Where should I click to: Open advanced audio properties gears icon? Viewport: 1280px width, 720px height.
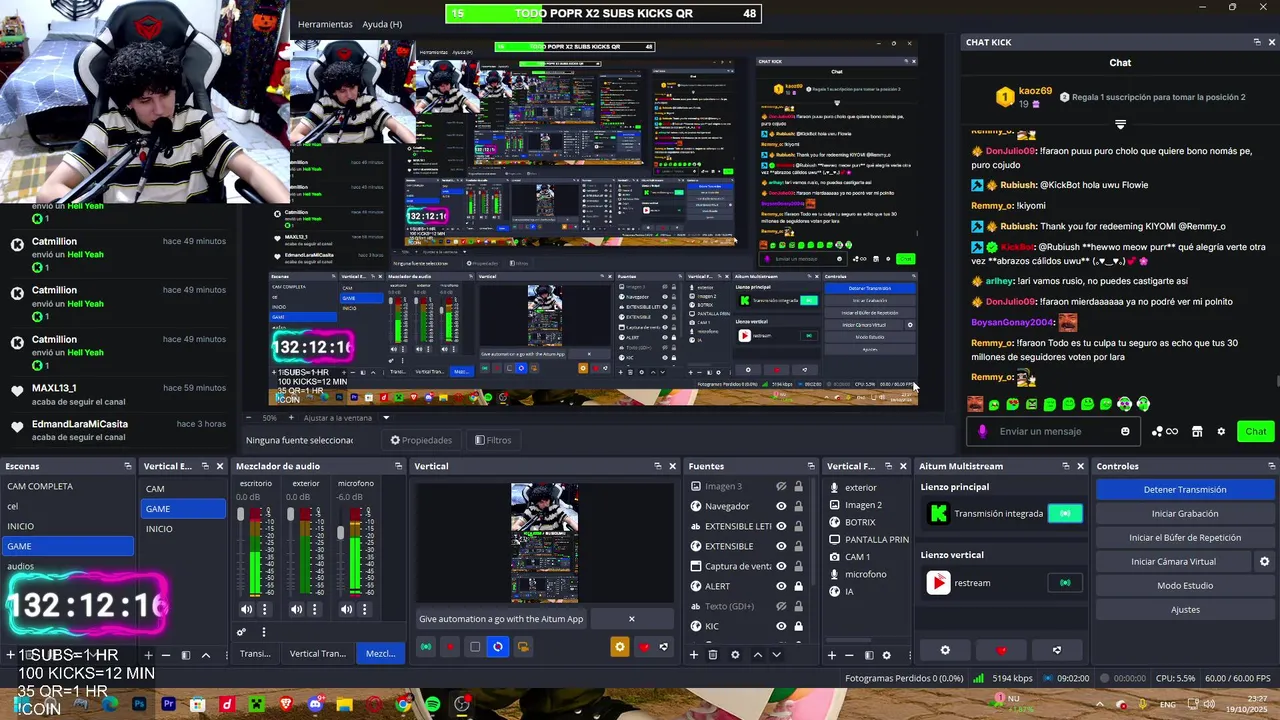241,632
